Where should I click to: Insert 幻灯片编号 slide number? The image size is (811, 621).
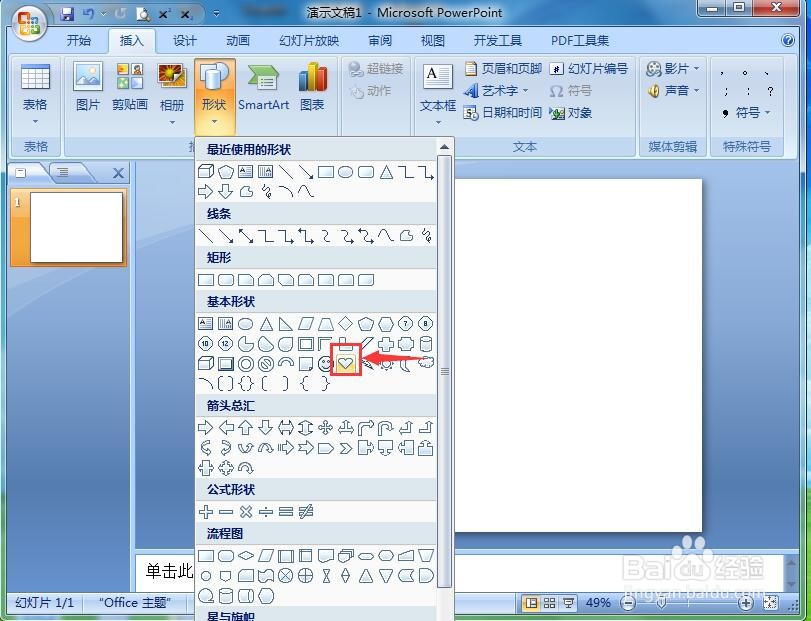coord(589,68)
